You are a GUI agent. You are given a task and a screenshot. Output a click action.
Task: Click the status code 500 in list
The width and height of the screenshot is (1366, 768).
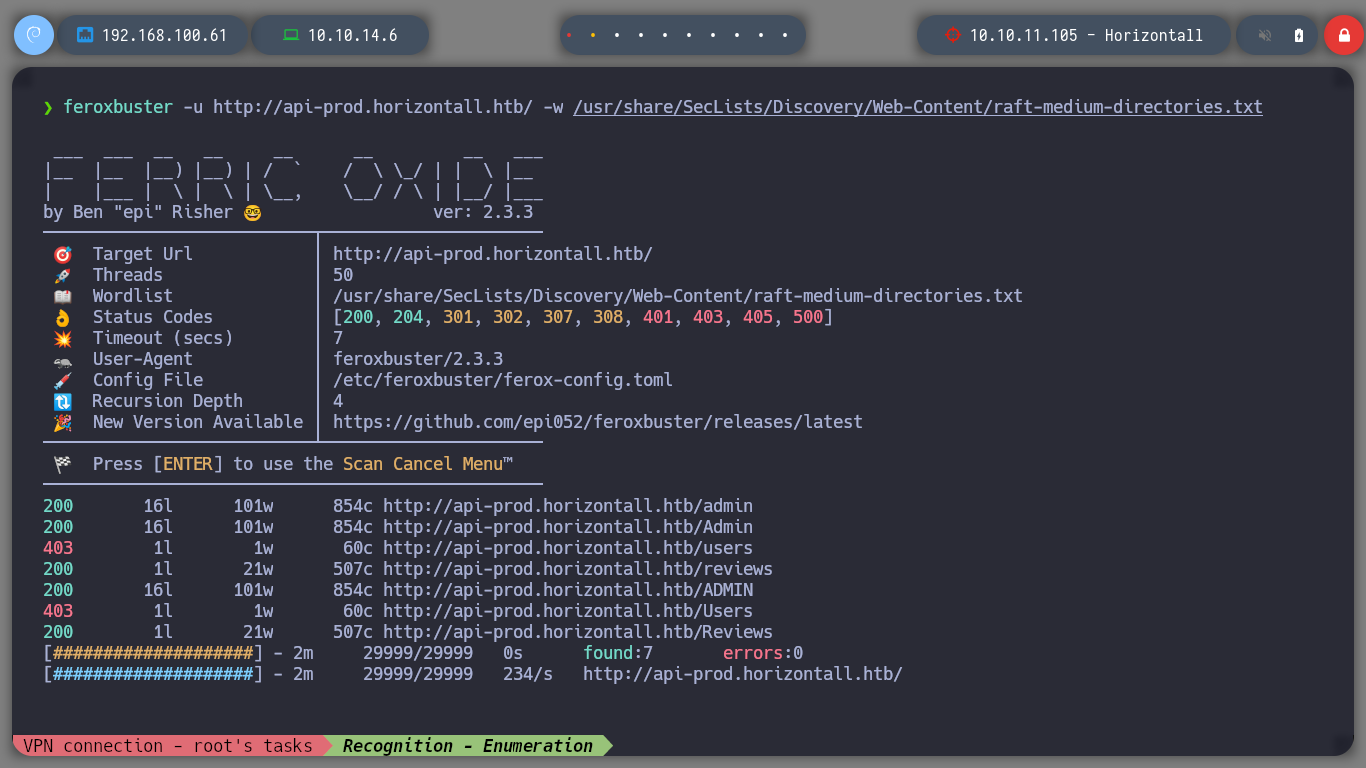tap(808, 317)
